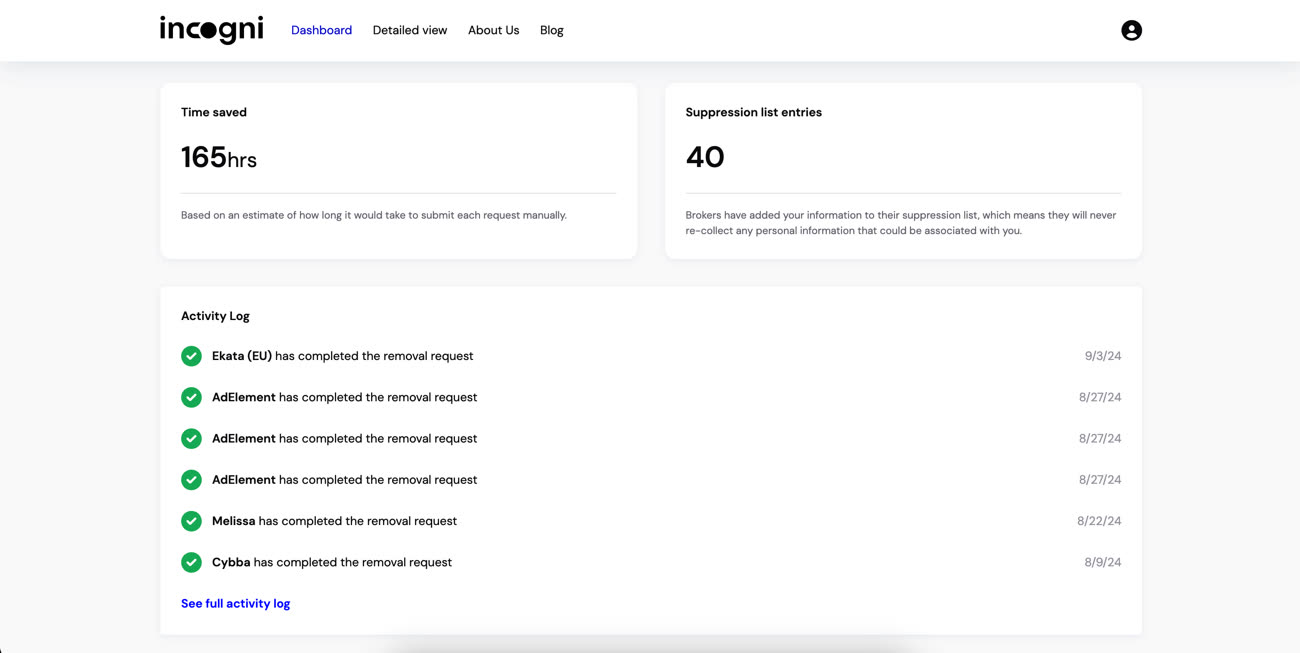This screenshot has height=653, width=1300.
Task: Click the green checkmark beside Ekata (EU)
Action: pos(191,356)
